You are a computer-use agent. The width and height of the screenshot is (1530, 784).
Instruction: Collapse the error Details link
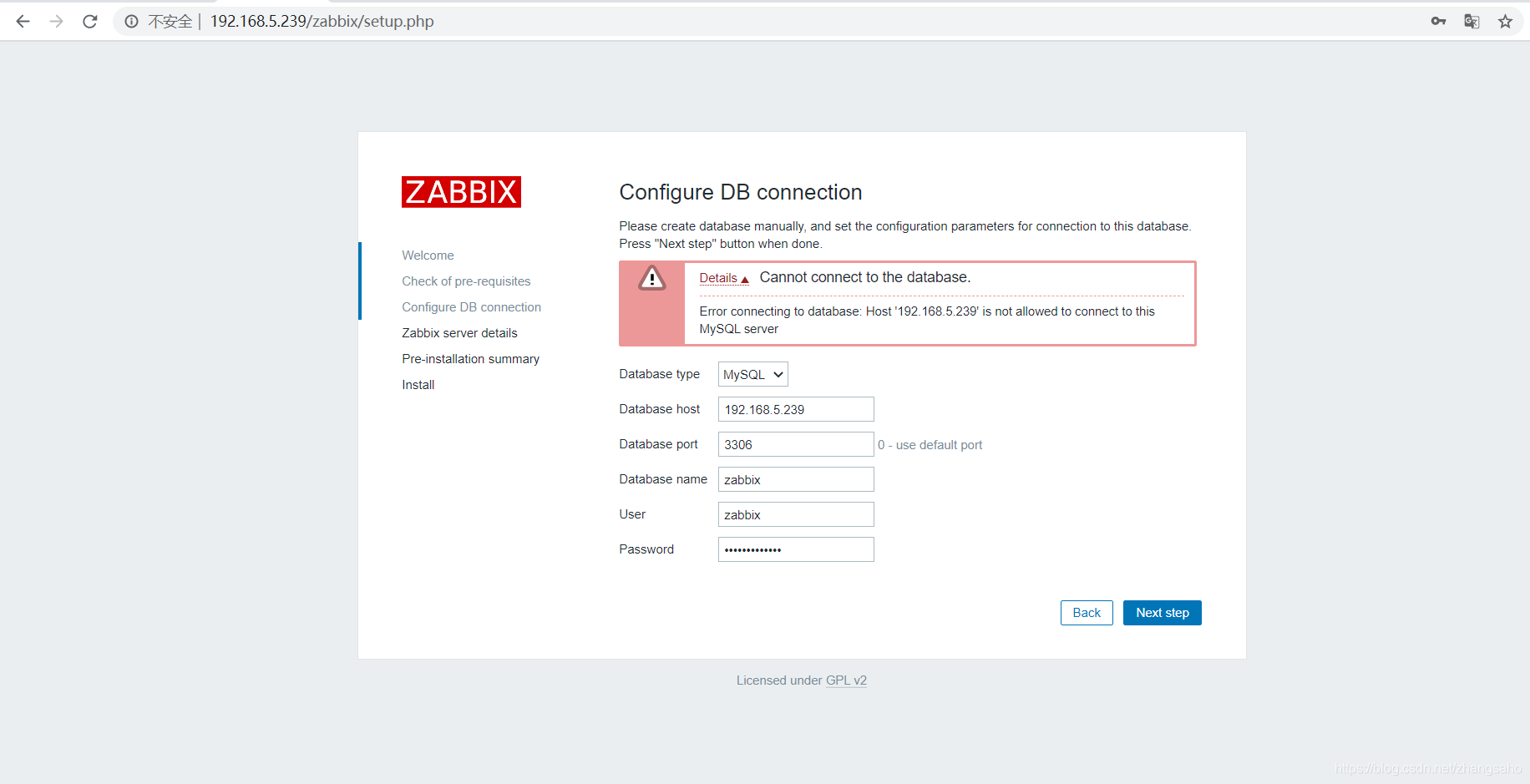click(723, 278)
